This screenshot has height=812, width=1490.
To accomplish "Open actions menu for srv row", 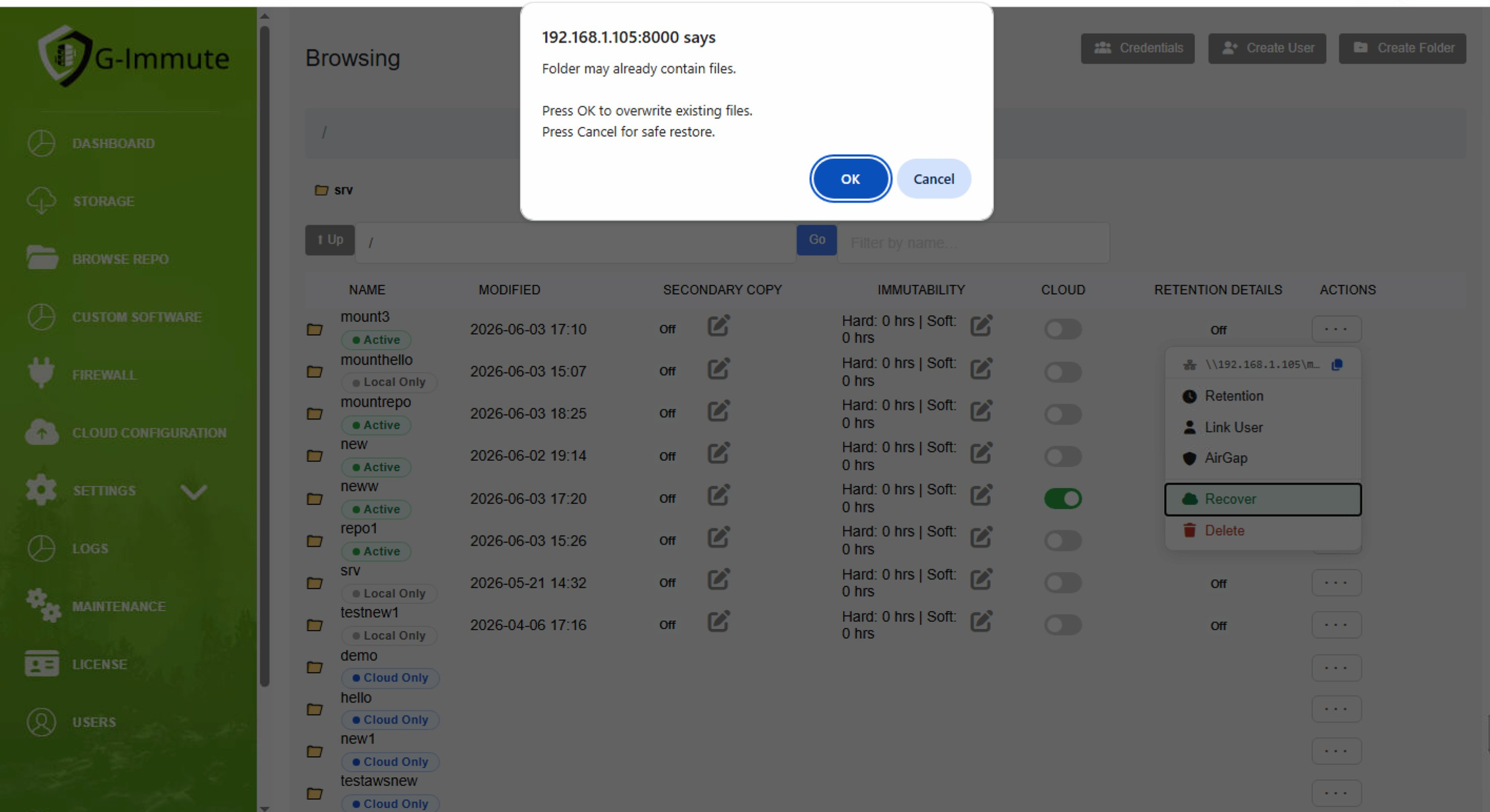I will 1336,582.
